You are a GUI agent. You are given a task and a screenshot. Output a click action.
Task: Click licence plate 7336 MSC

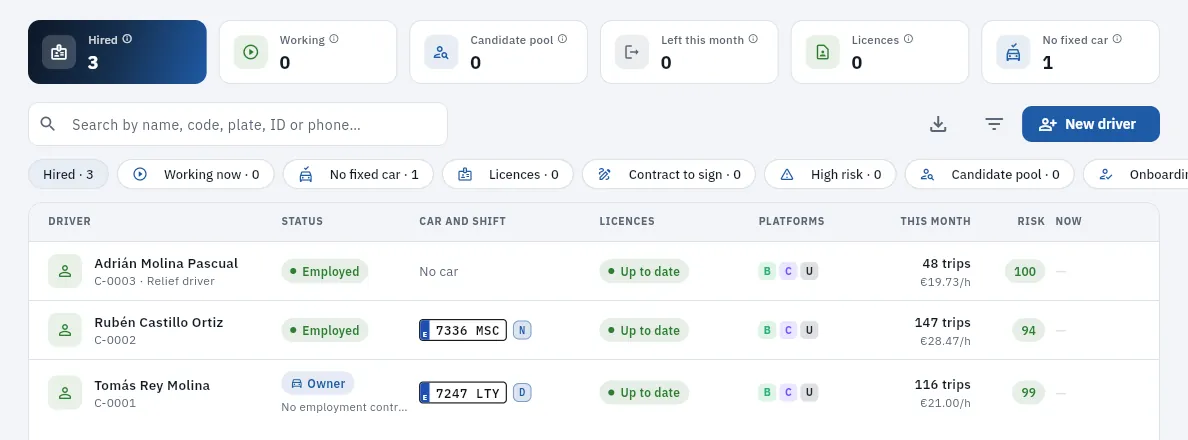coord(463,330)
